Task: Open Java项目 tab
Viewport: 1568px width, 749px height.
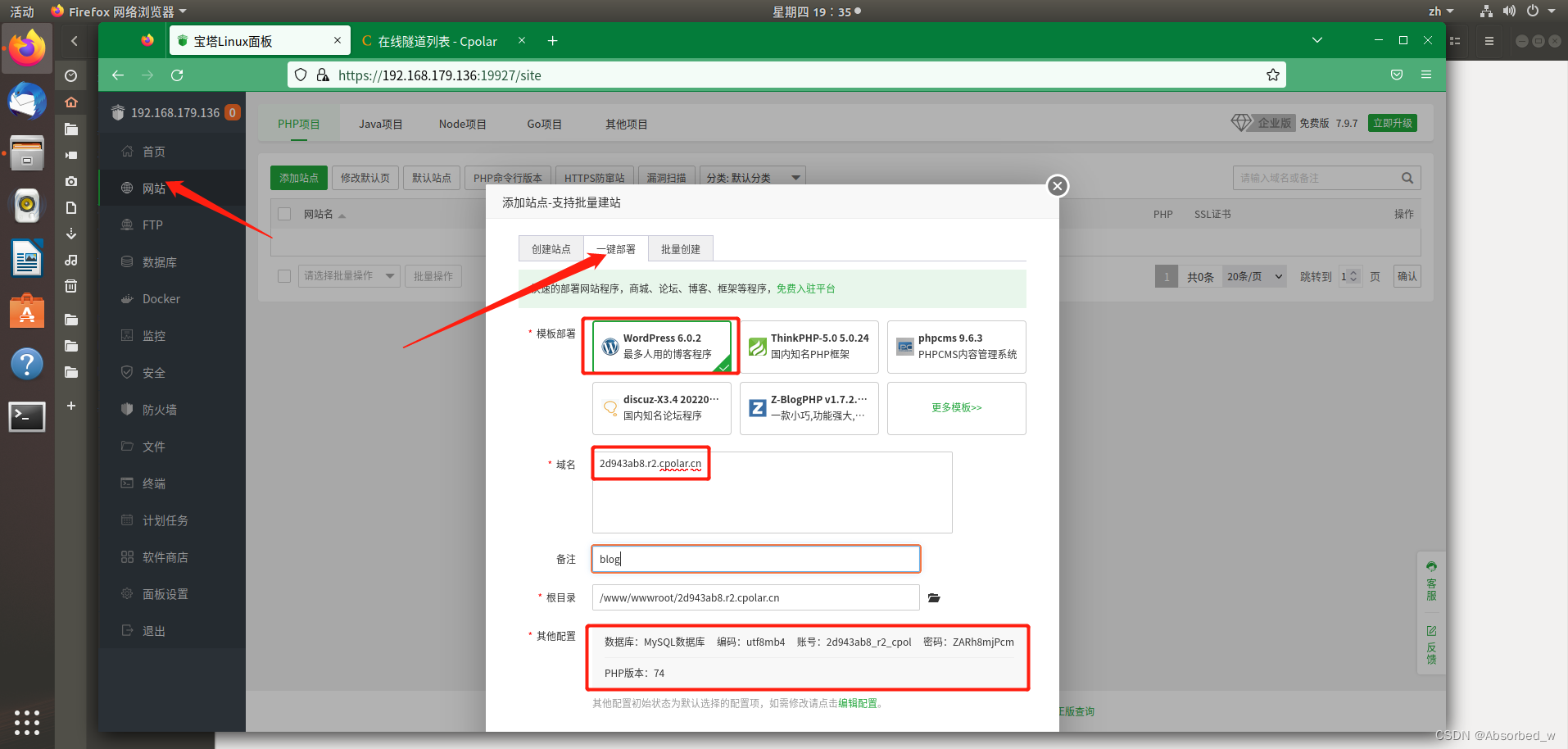Action: pyautogui.click(x=381, y=125)
